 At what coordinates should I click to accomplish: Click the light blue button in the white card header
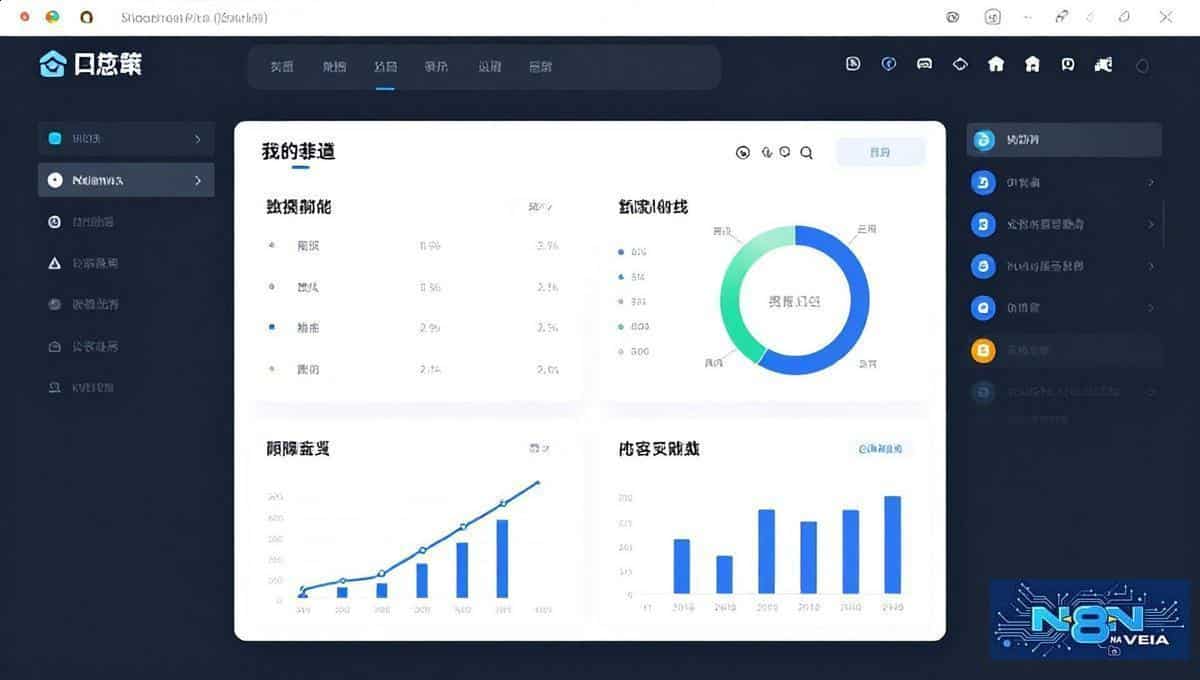point(880,152)
